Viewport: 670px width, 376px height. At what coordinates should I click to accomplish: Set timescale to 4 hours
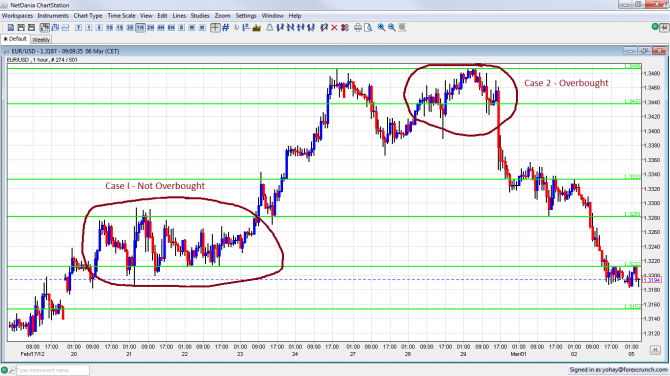pyautogui.click(x=161, y=27)
